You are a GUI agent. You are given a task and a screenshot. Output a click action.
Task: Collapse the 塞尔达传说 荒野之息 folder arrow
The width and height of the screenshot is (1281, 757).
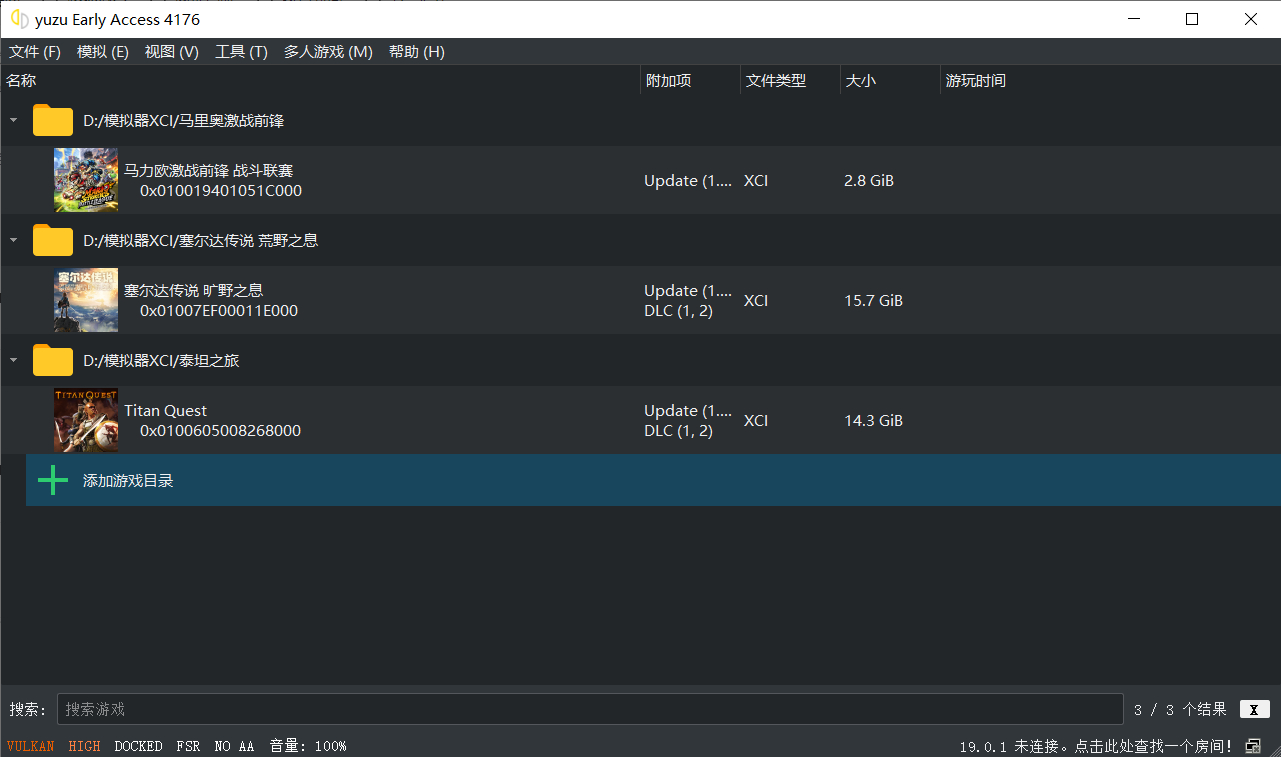(x=13, y=241)
